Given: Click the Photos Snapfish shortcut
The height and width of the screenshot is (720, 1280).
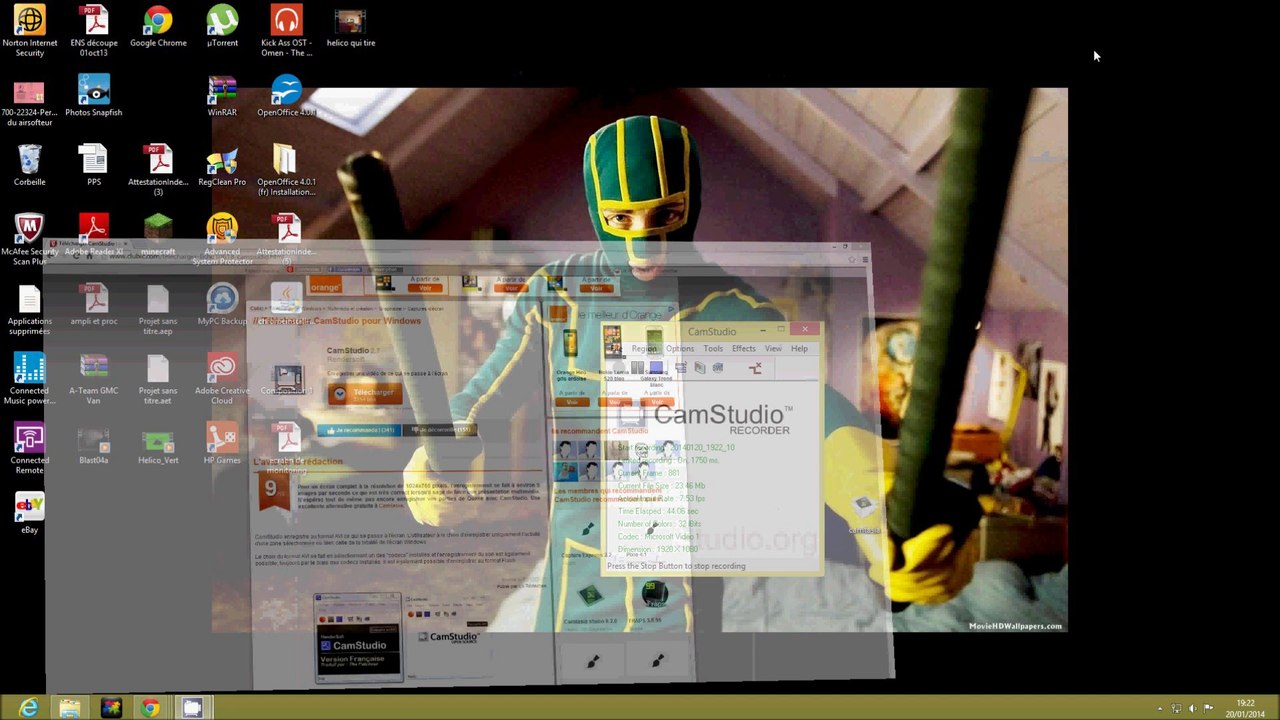Looking at the screenshot, I should [94, 96].
